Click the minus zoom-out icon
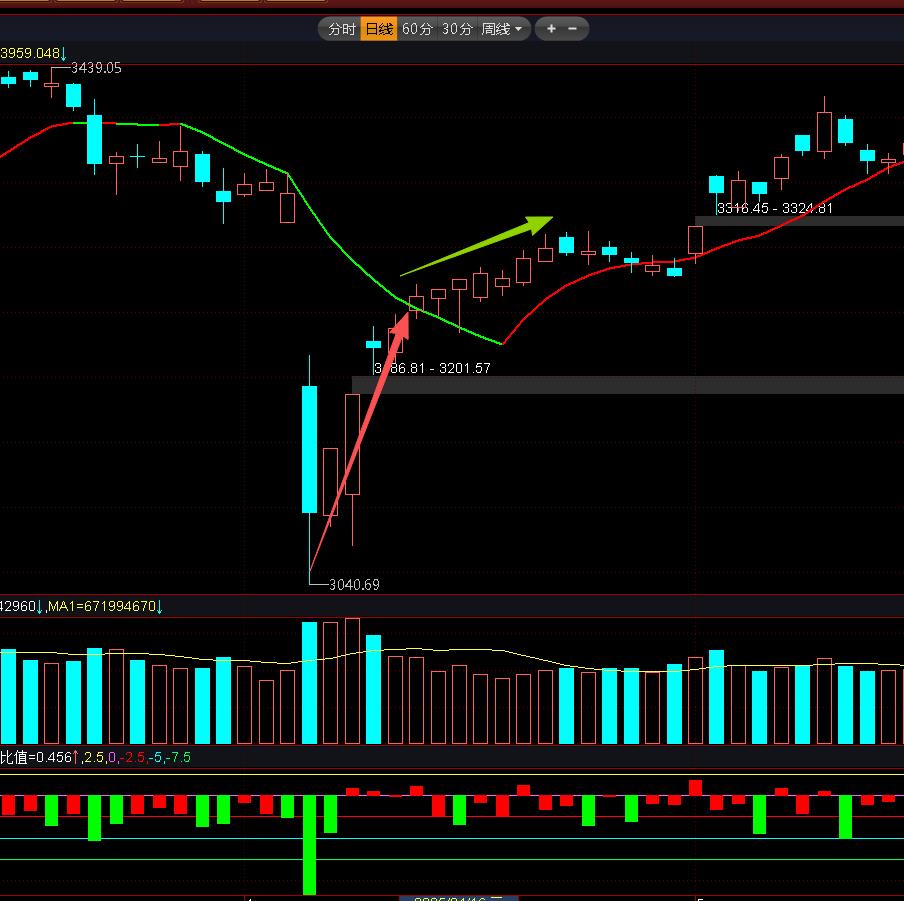904x901 pixels. (x=573, y=29)
